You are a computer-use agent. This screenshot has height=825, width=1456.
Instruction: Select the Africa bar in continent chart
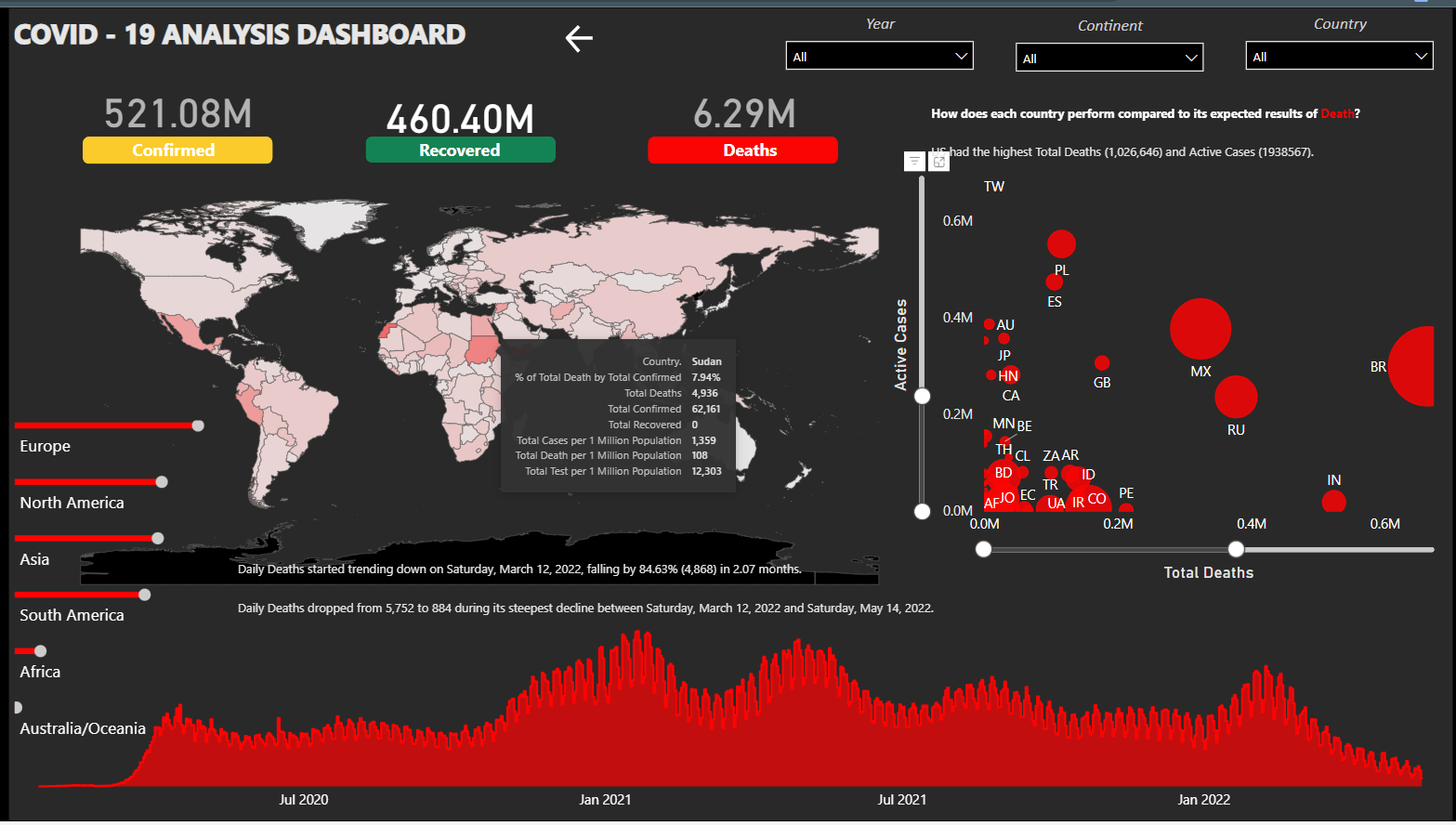tap(28, 651)
